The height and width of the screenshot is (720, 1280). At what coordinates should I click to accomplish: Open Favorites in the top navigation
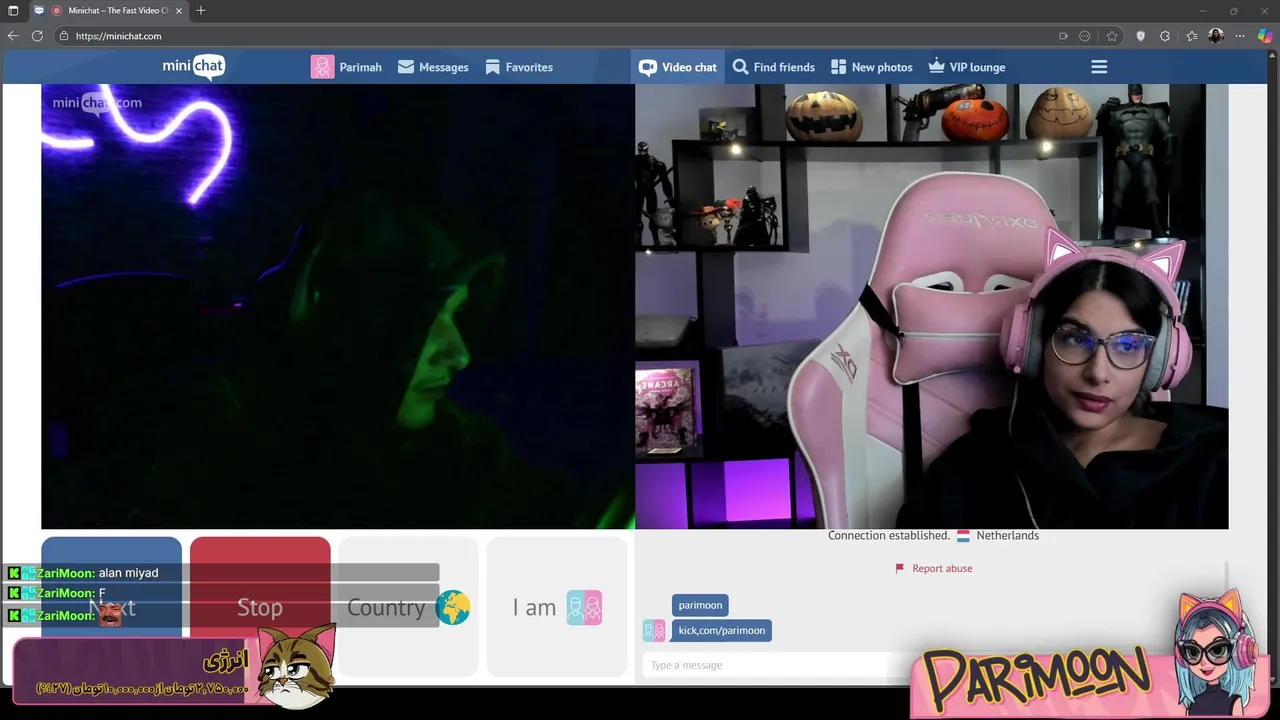(519, 67)
